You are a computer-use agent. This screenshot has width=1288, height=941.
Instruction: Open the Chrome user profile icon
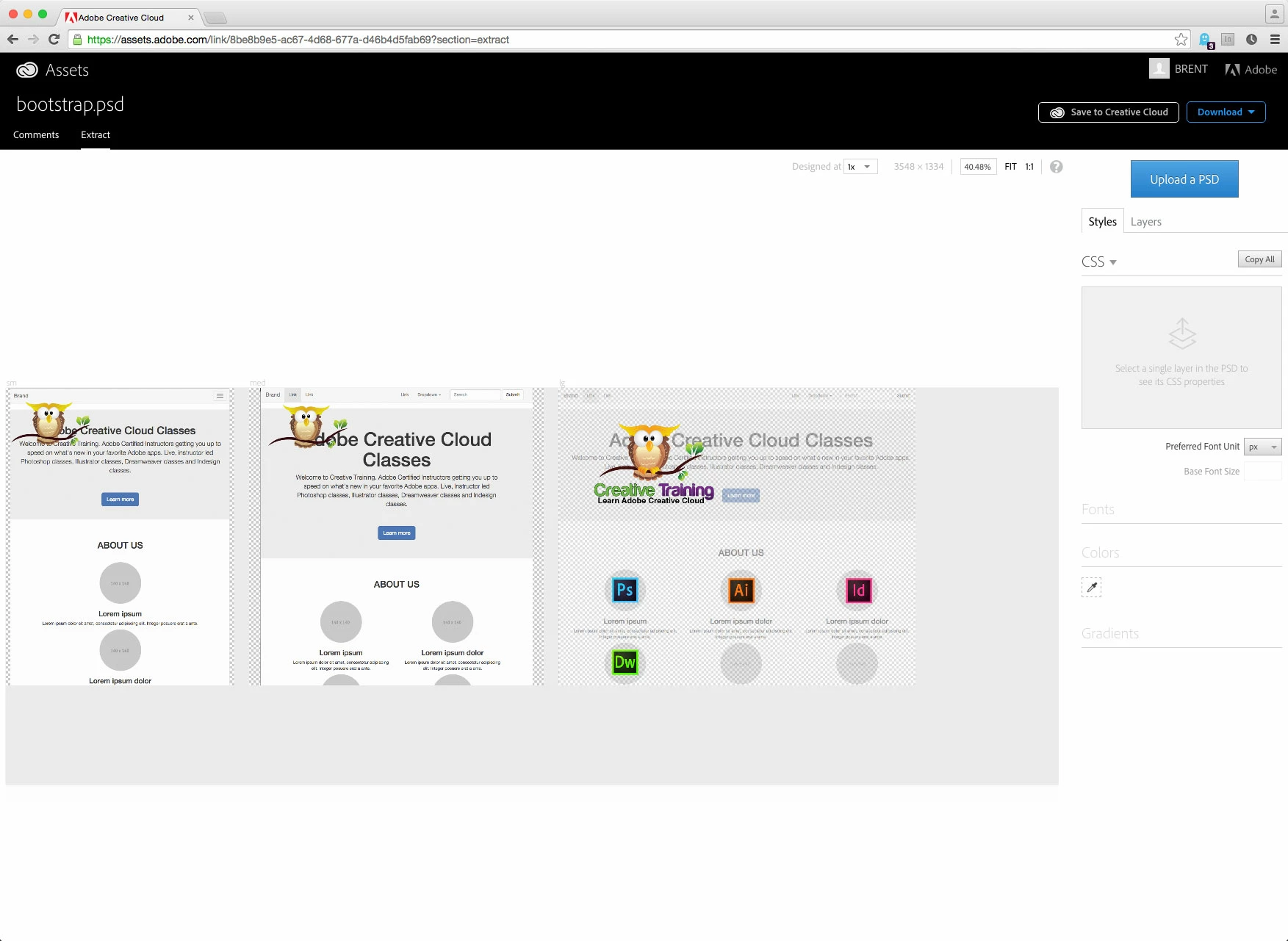[1275, 15]
